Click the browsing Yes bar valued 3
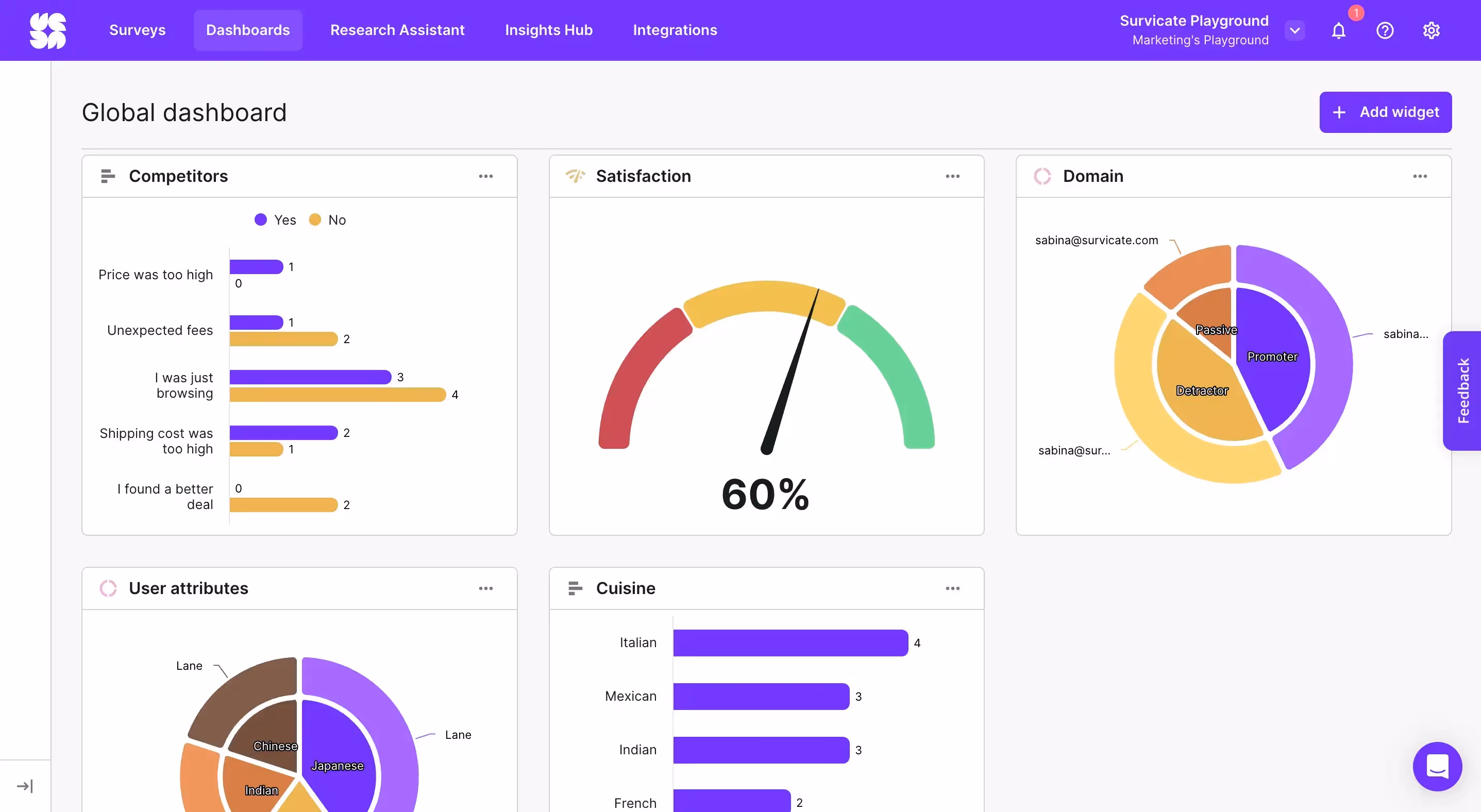Viewport: 1481px width, 812px height. [310, 377]
